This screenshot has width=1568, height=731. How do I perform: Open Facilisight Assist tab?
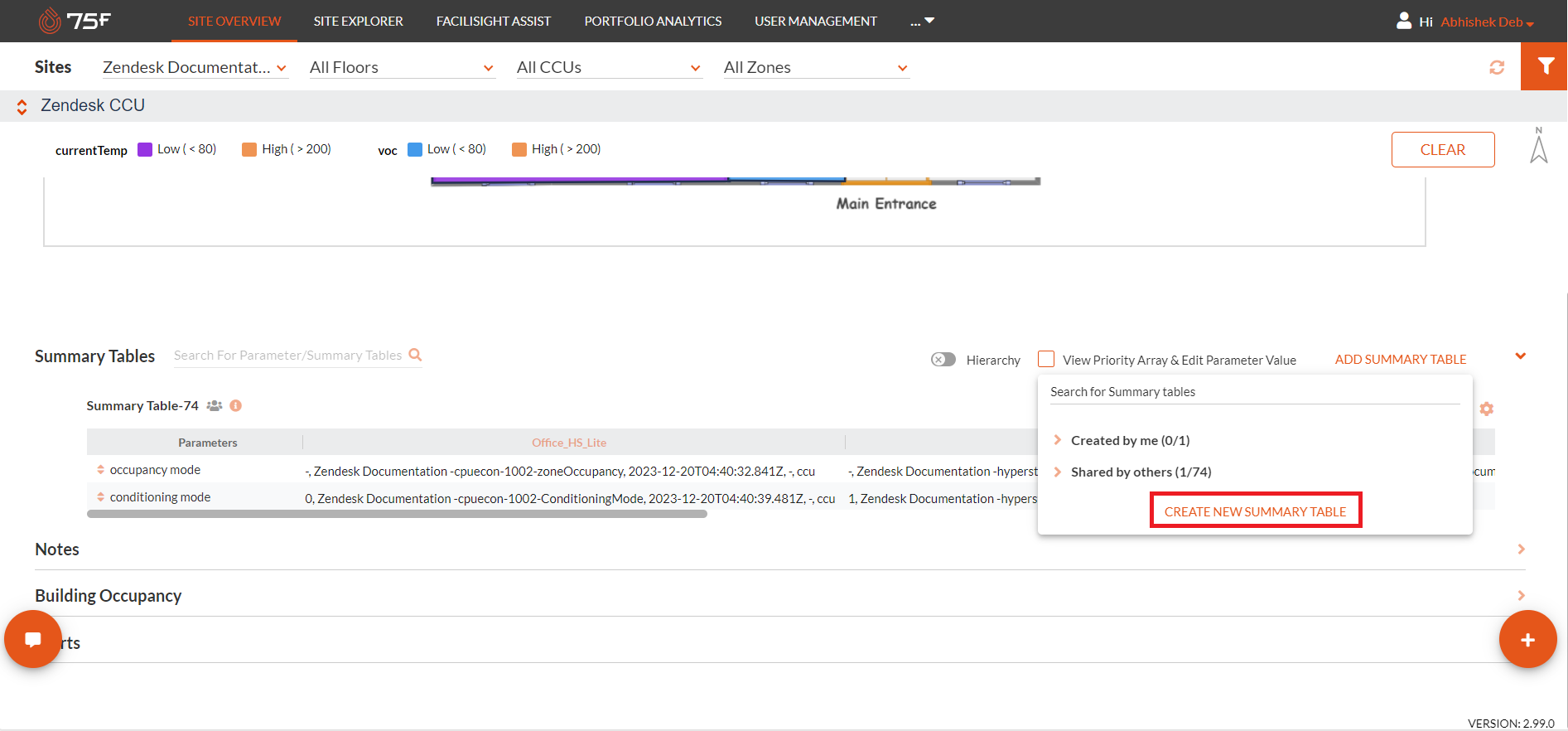pos(494,21)
